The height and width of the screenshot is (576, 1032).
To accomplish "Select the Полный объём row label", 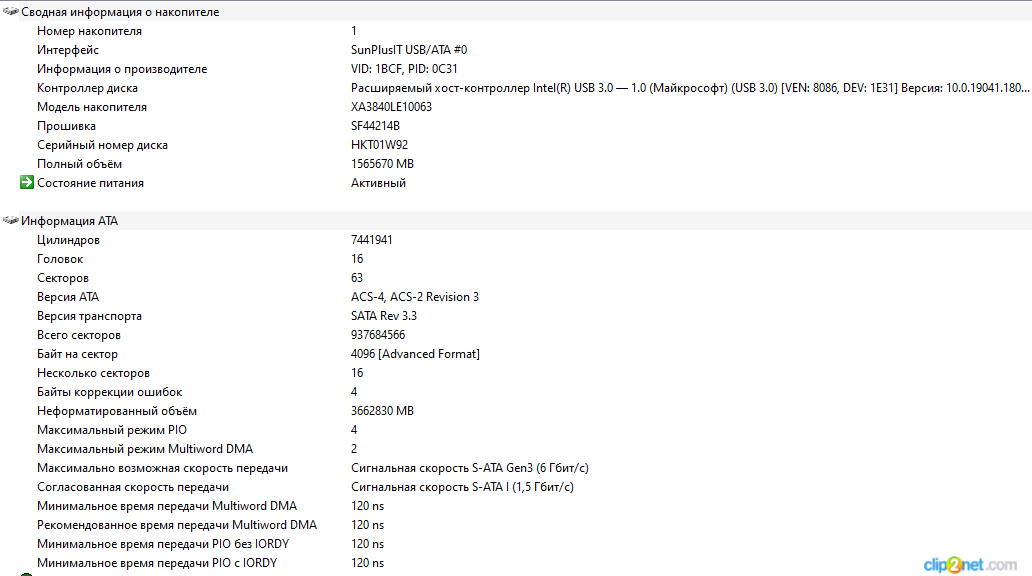I will point(79,164).
